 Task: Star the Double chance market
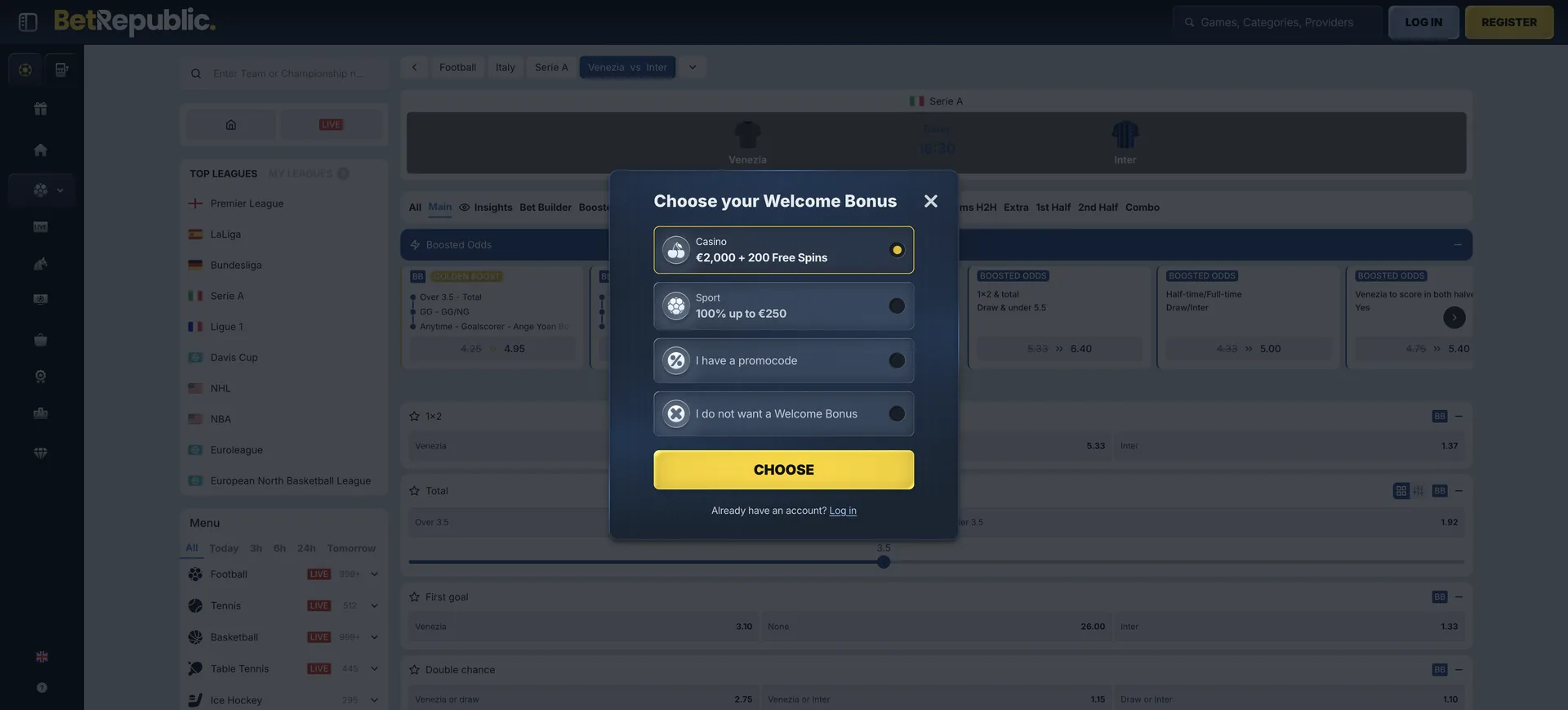pyautogui.click(x=414, y=670)
